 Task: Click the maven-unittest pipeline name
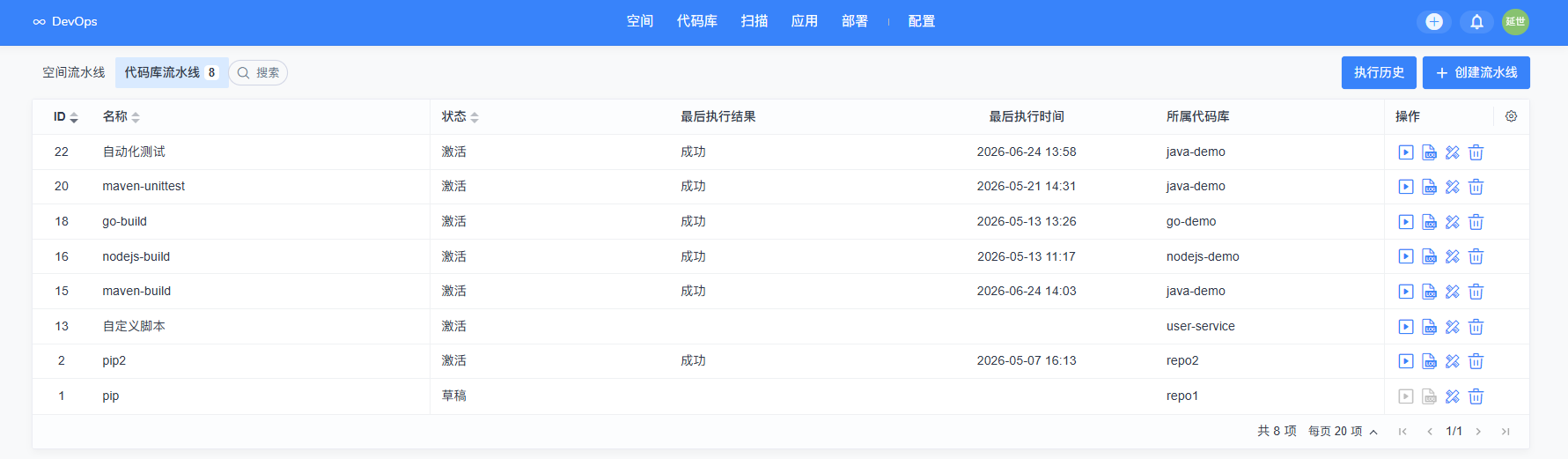[x=144, y=186]
